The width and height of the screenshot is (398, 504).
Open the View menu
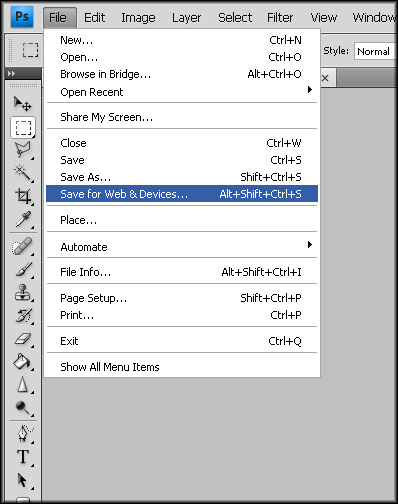324,18
